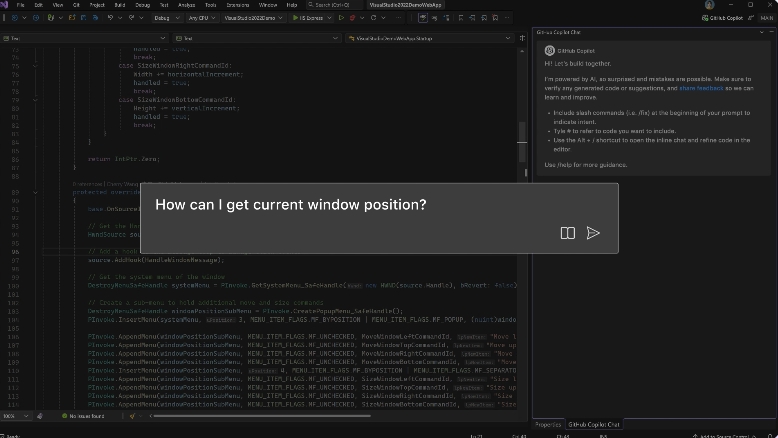Click the Save toolbar icon
The image size is (778, 438).
point(83,18)
